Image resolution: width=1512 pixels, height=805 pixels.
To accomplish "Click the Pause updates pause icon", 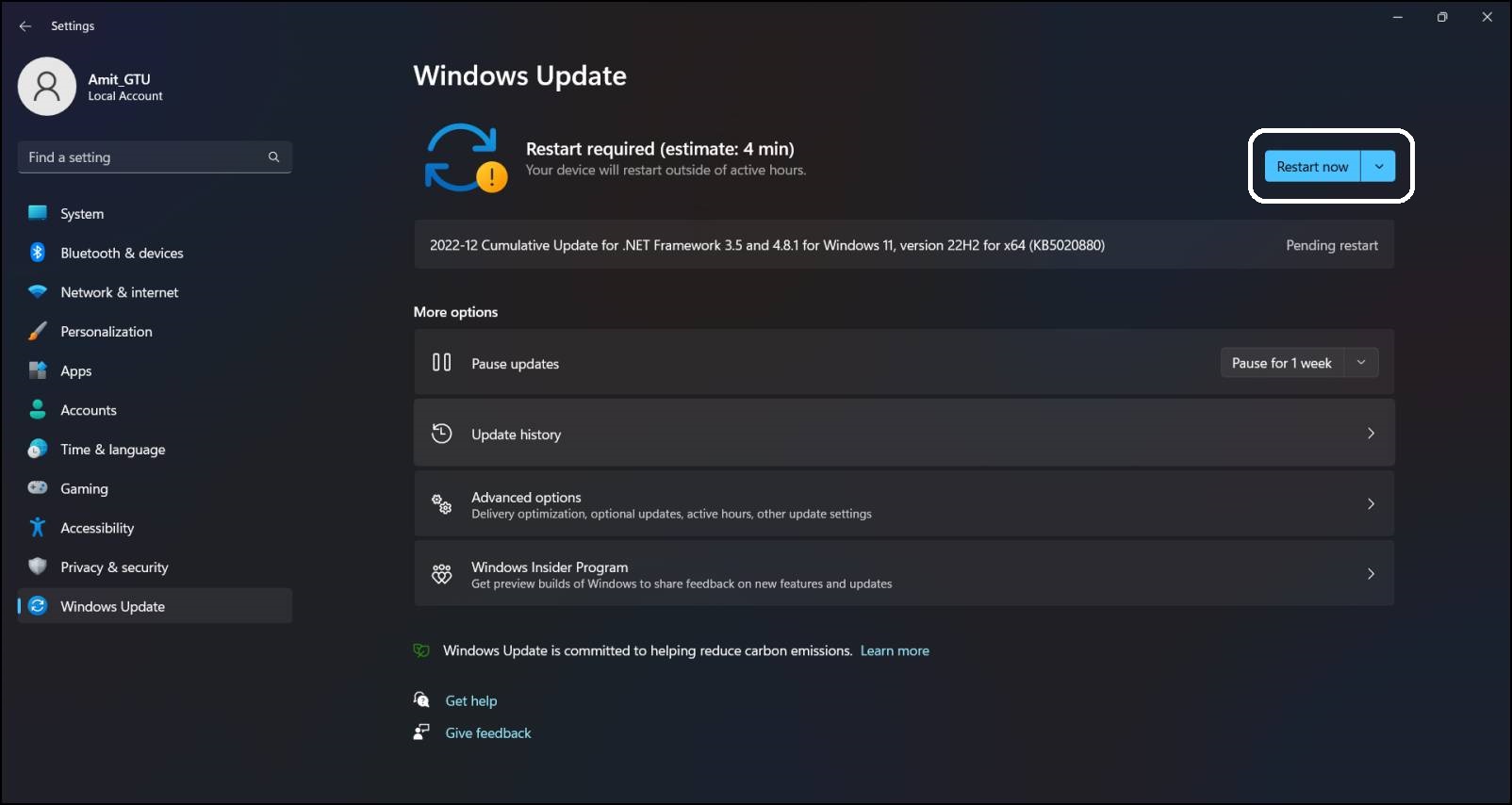I will coord(441,363).
